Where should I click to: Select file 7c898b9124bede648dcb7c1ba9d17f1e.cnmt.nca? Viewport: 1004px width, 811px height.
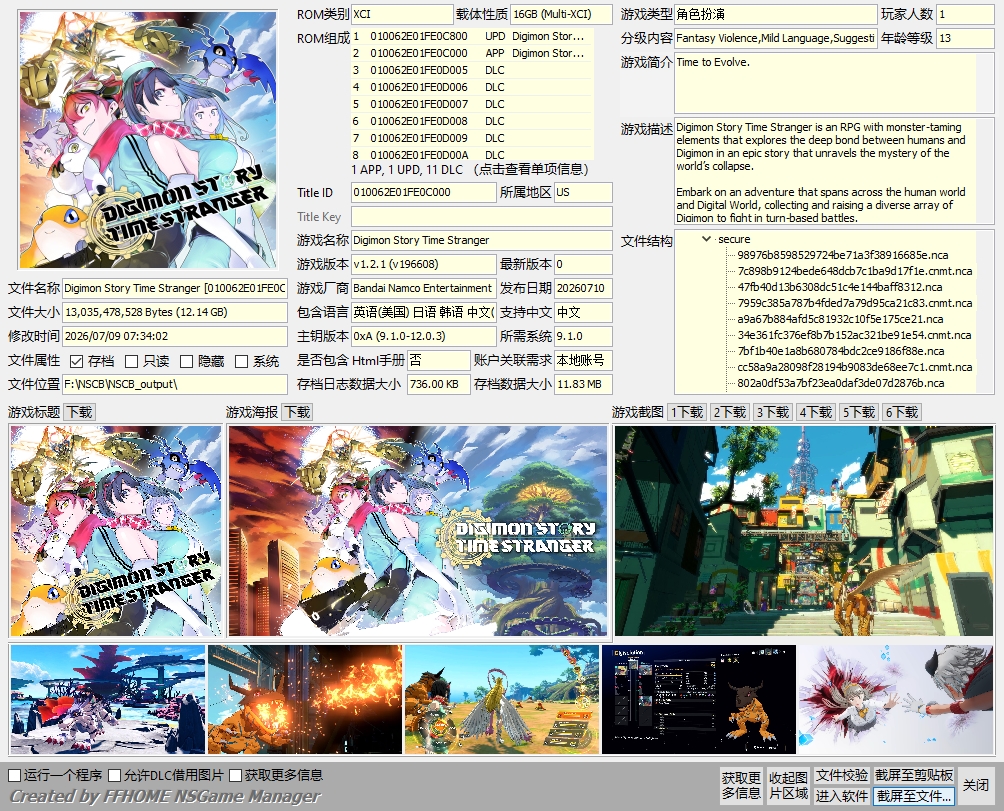tap(854, 271)
